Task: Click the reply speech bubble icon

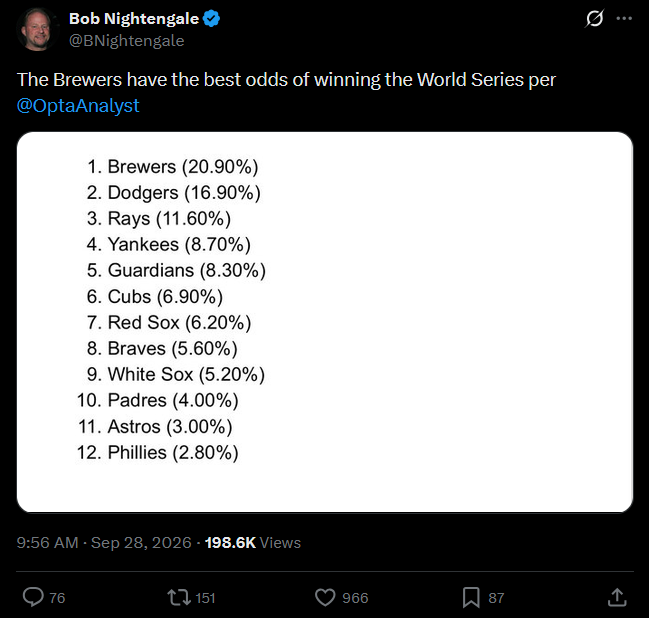Action: coord(33,597)
